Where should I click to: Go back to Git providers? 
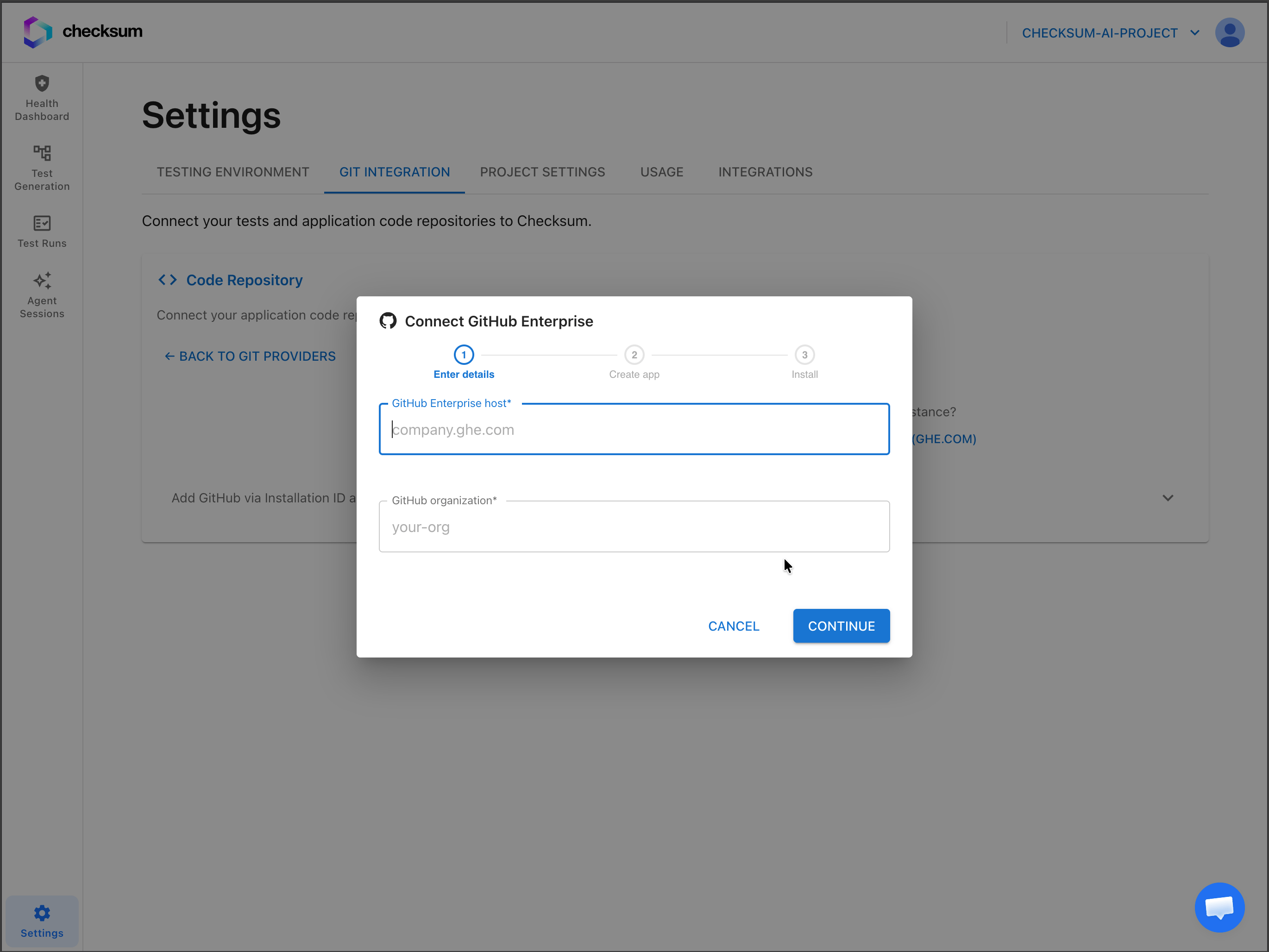(x=250, y=357)
